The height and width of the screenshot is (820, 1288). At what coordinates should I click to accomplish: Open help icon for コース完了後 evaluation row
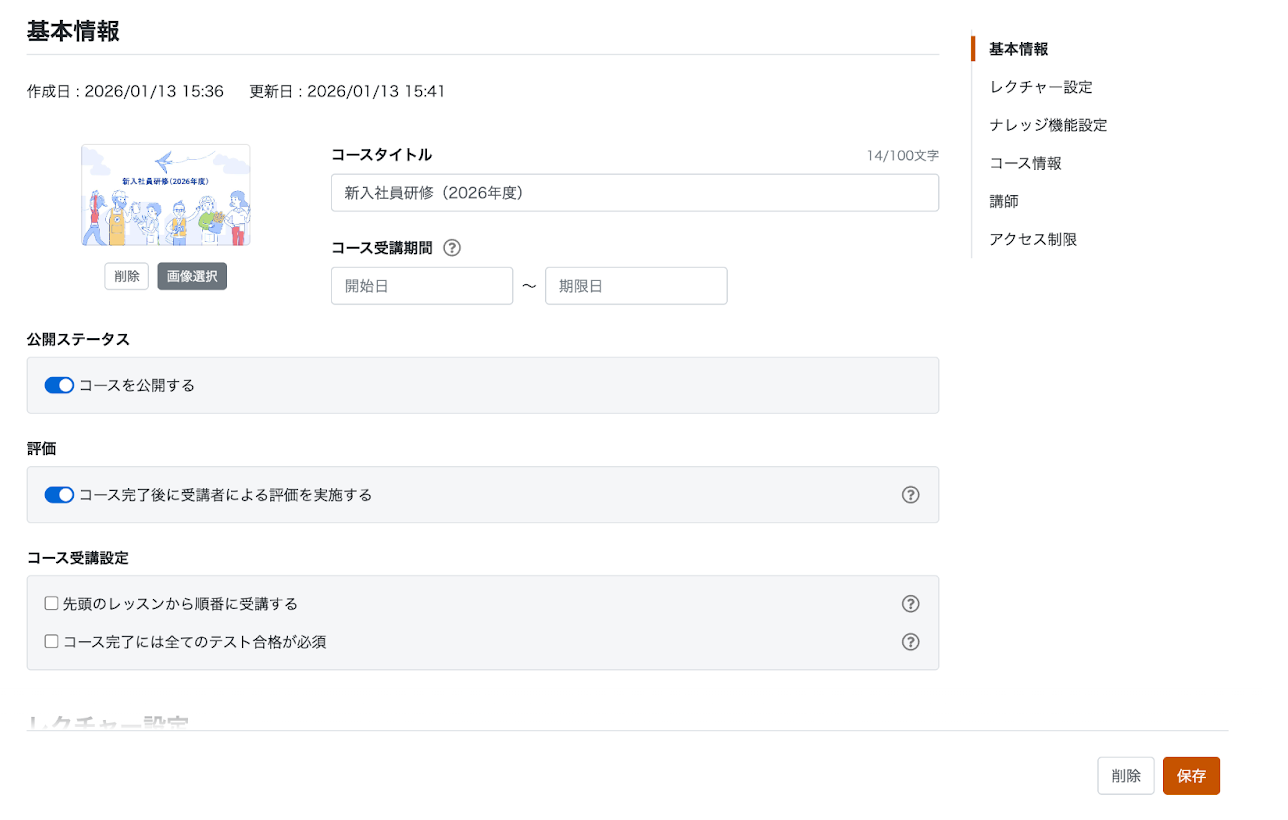(x=910, y=495)
